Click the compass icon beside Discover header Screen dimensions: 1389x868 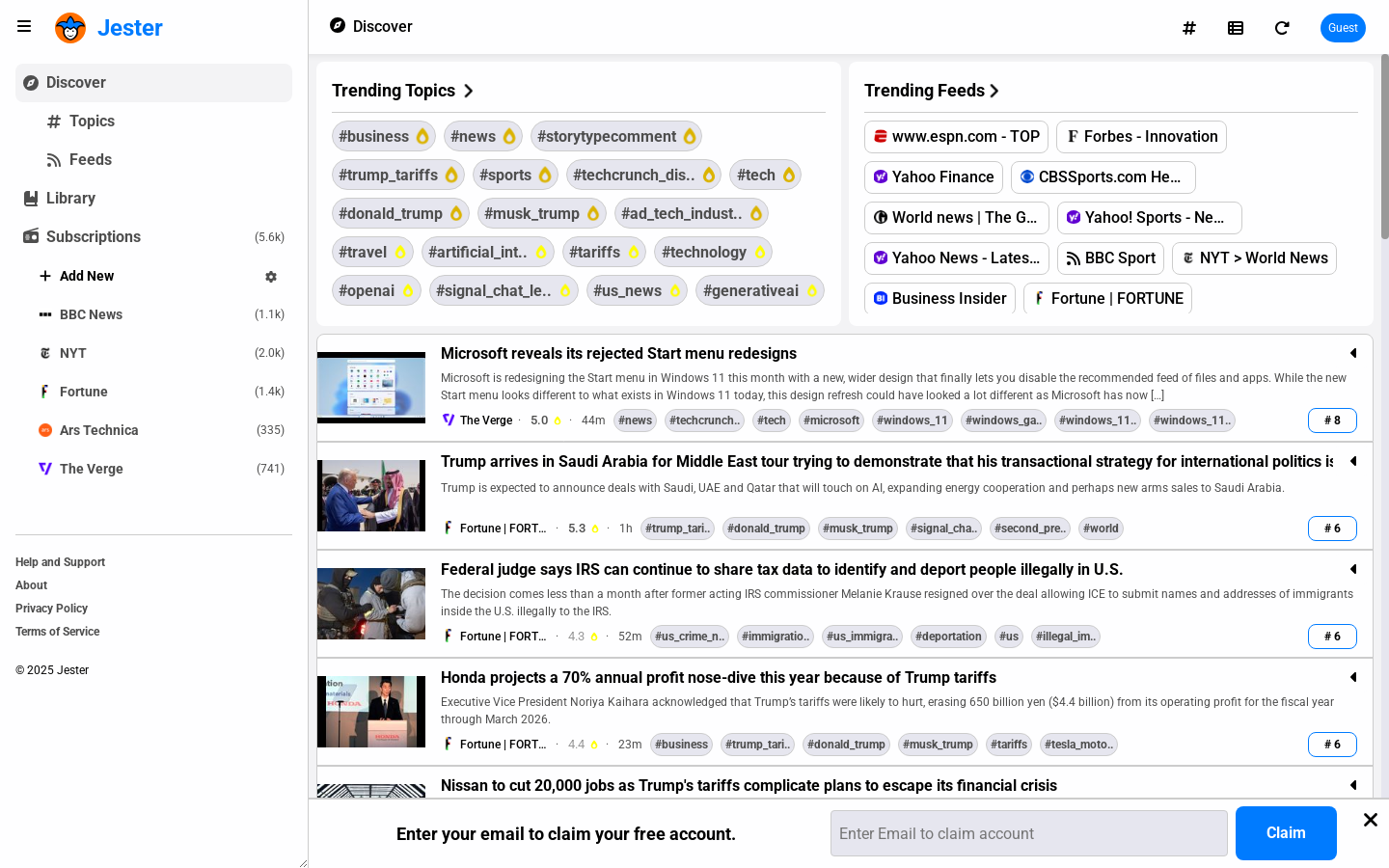click(x=338, y=25)
